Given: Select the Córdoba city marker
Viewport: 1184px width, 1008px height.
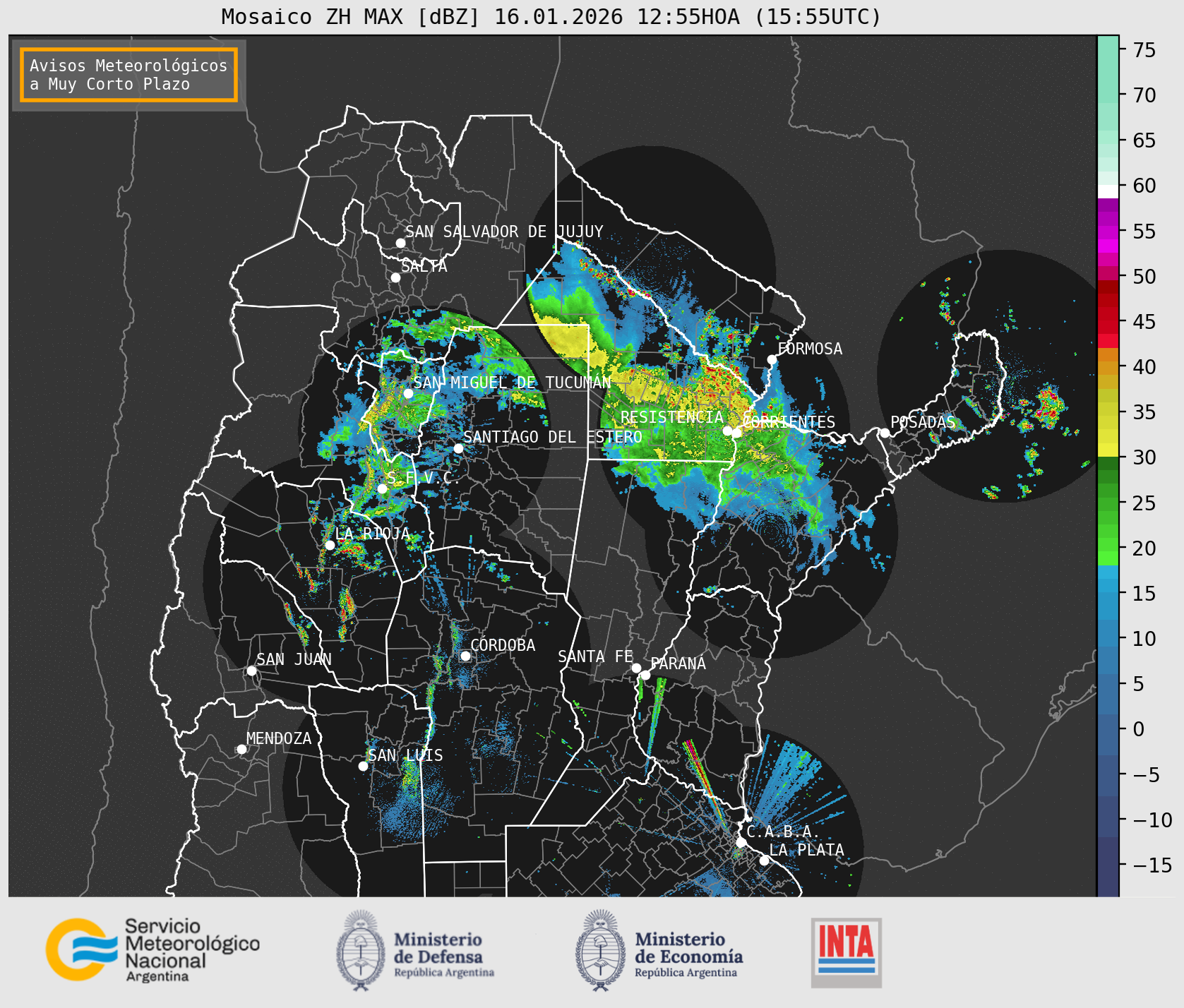Looking at the screenshot, I should pyautogui.click(x=465, y=656).
